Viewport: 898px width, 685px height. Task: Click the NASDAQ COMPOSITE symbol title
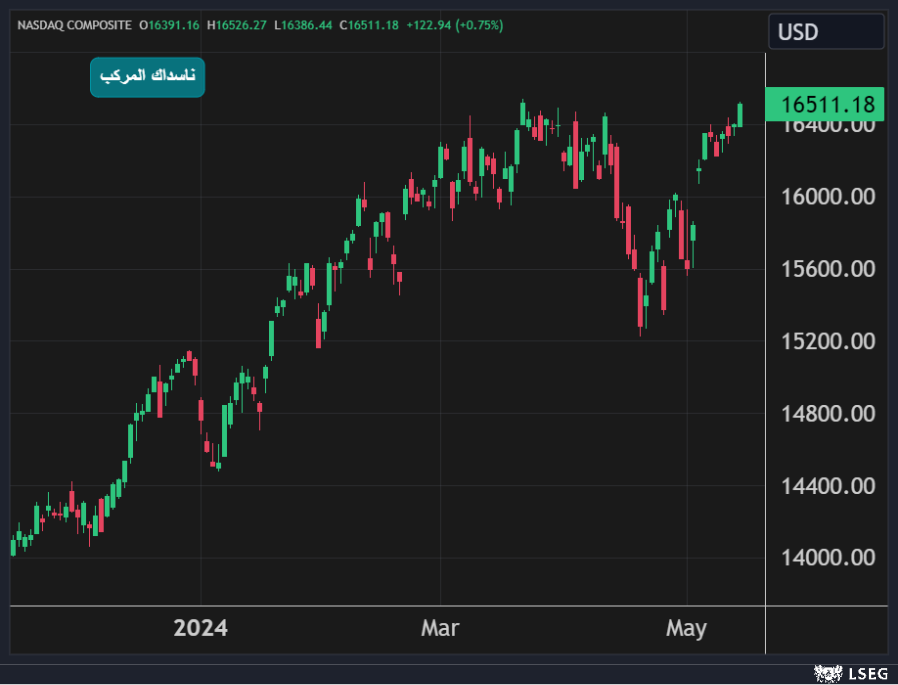tap(74, 24)
